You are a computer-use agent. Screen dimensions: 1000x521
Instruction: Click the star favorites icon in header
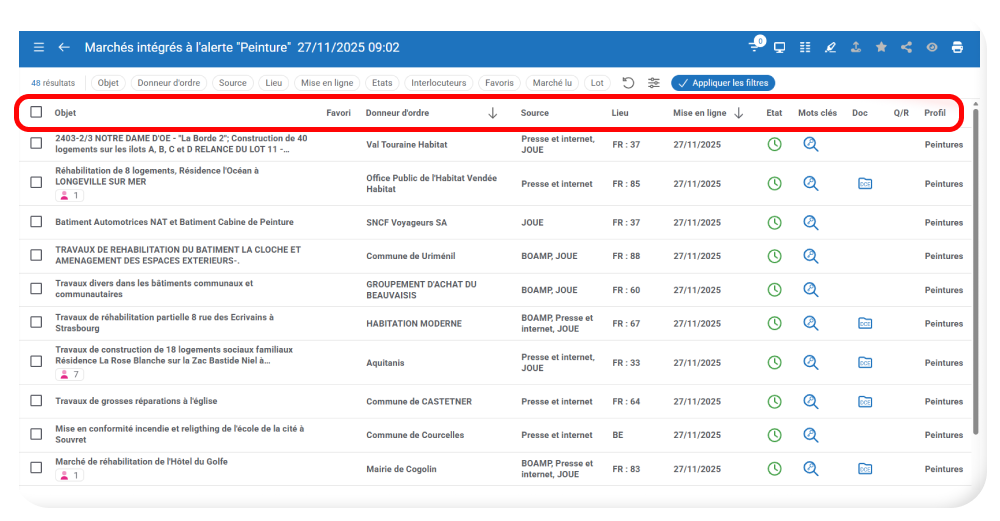[x=881, y=47]
